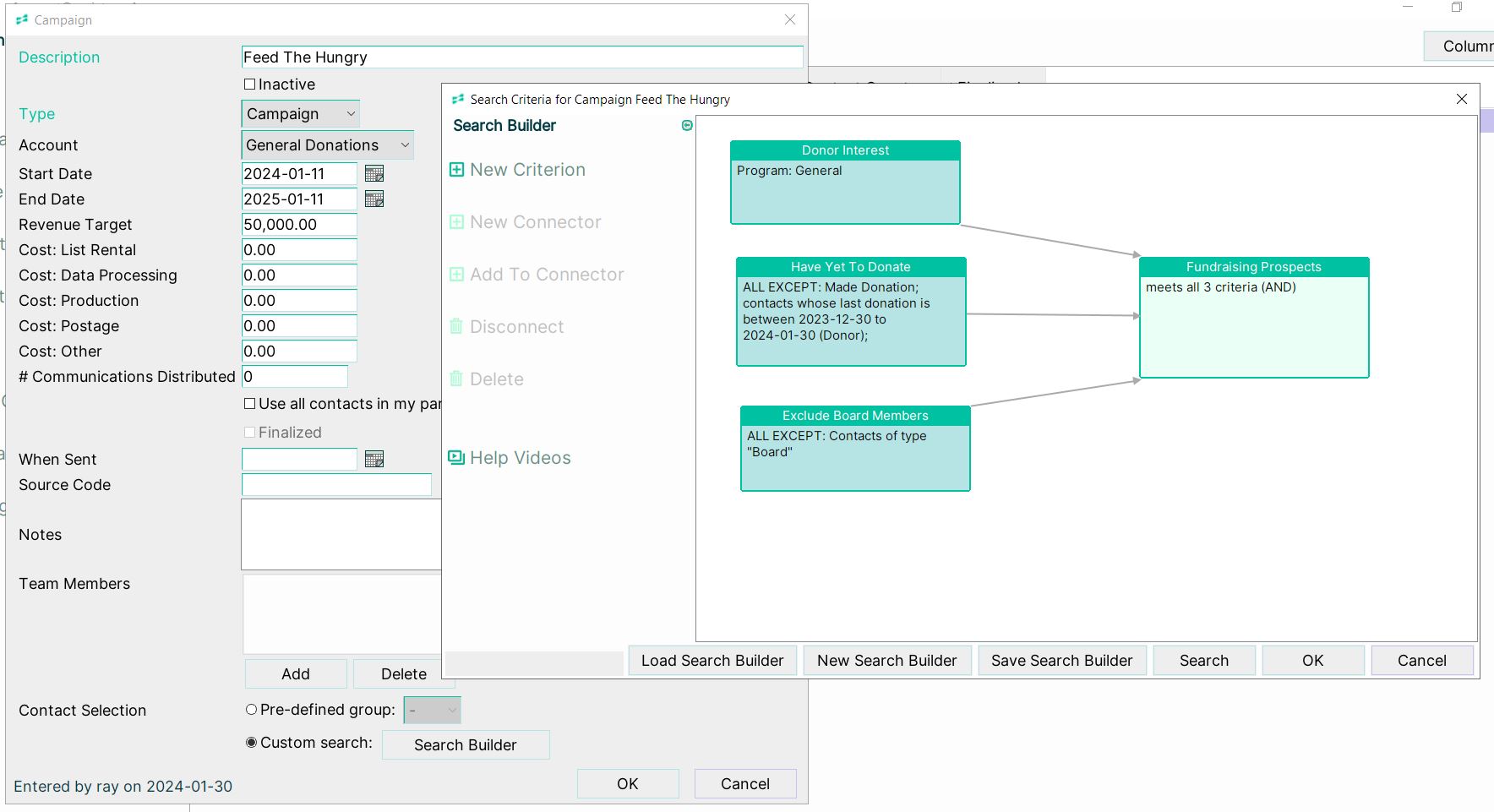Click OK in Campaign window
Screen dimensions: 1494x812
click(628, 784)
